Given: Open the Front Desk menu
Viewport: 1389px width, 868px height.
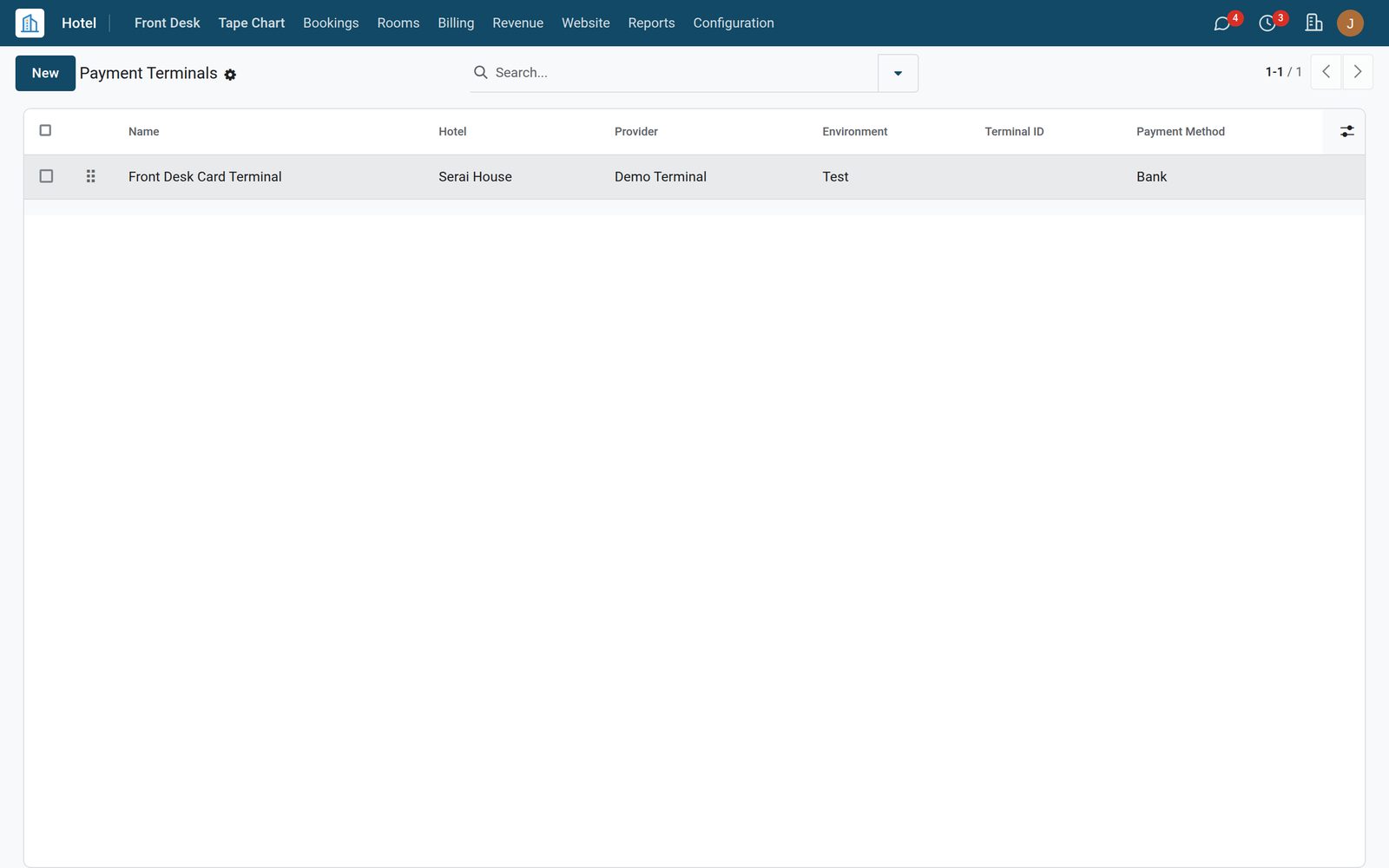Looking at the screenshot, I should 168,23.
